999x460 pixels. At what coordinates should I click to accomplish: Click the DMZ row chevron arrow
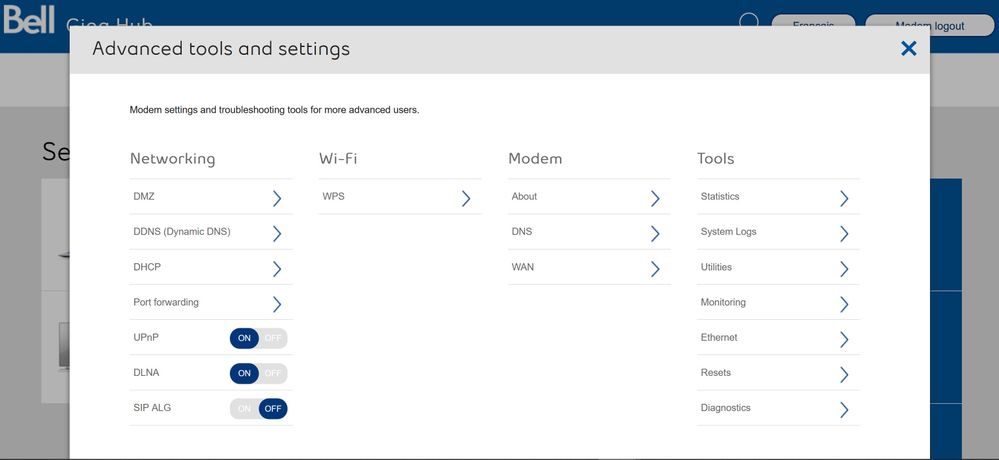pos(277,198)
